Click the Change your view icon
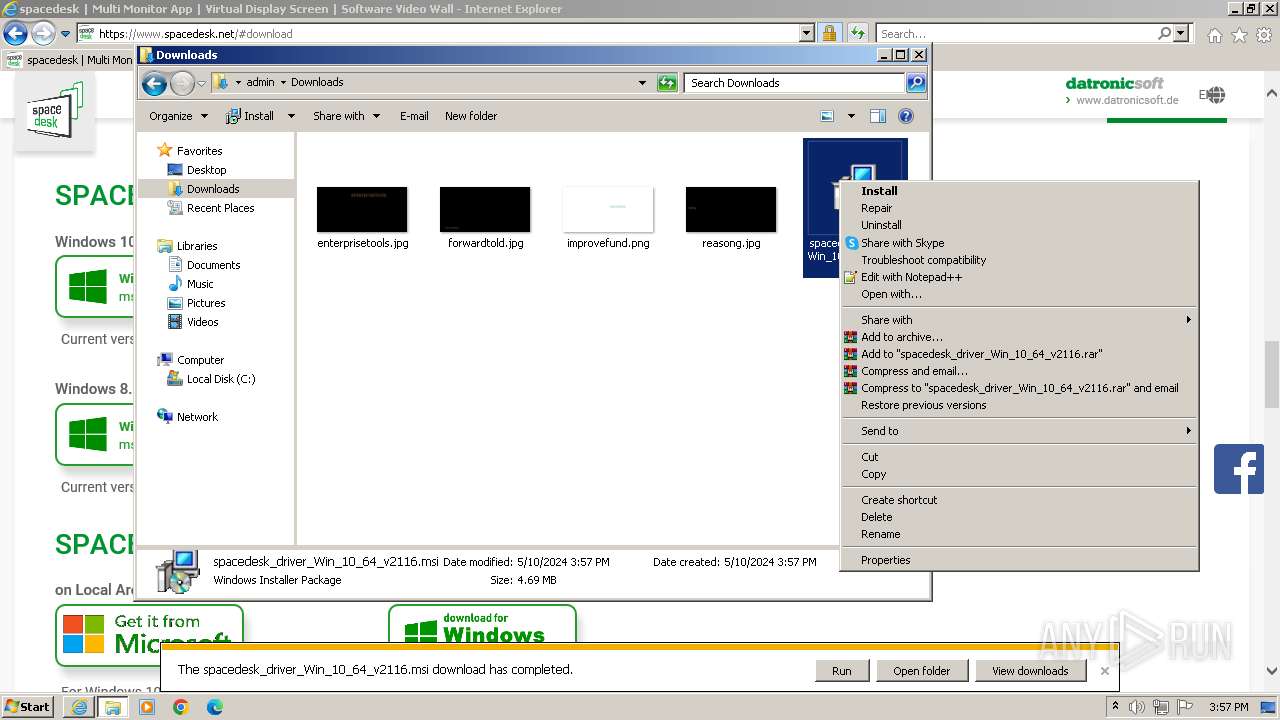The width and height of the screenshot is (1280, 720). (x=827, y=116)
